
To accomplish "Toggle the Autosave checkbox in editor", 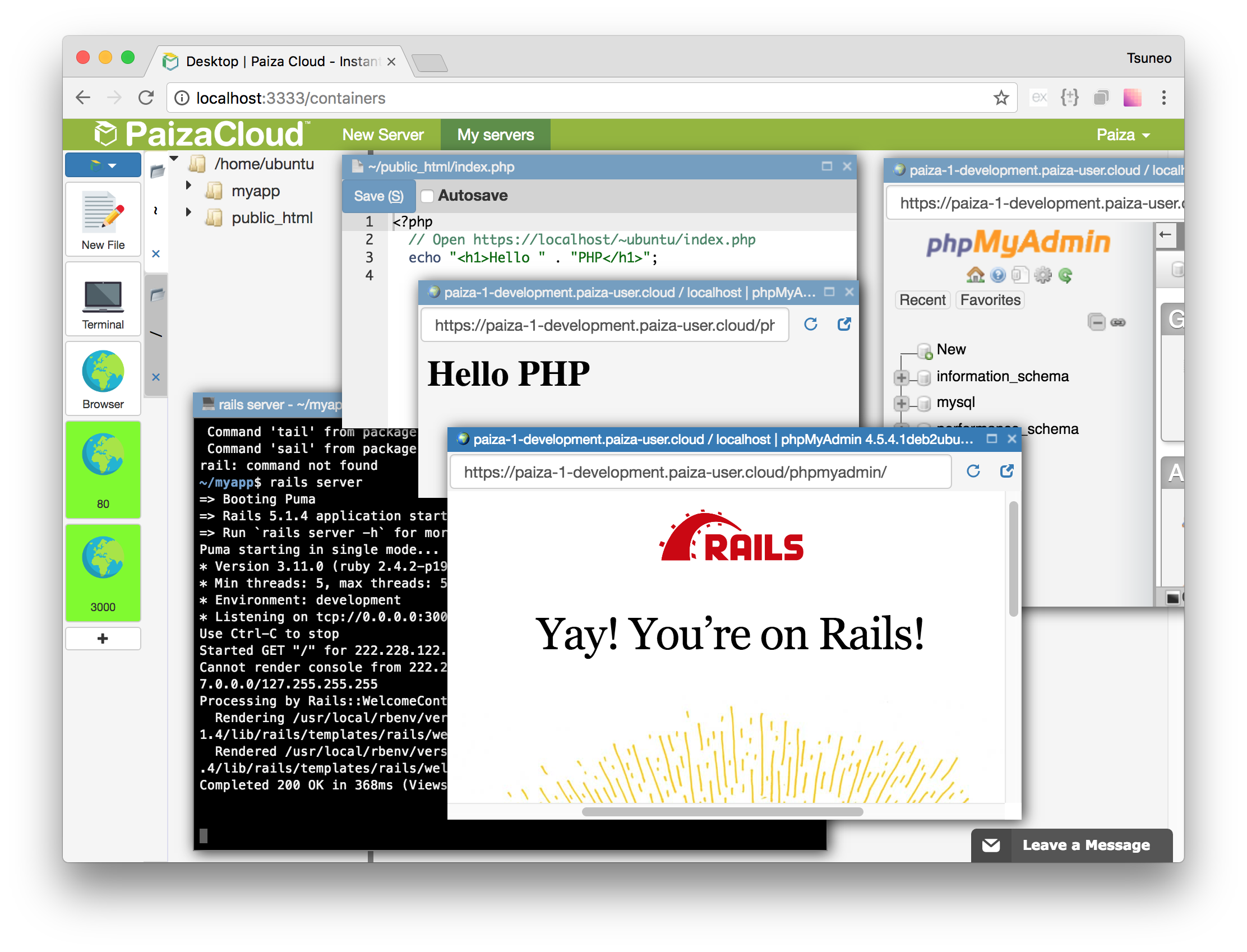I will (424, 195).
